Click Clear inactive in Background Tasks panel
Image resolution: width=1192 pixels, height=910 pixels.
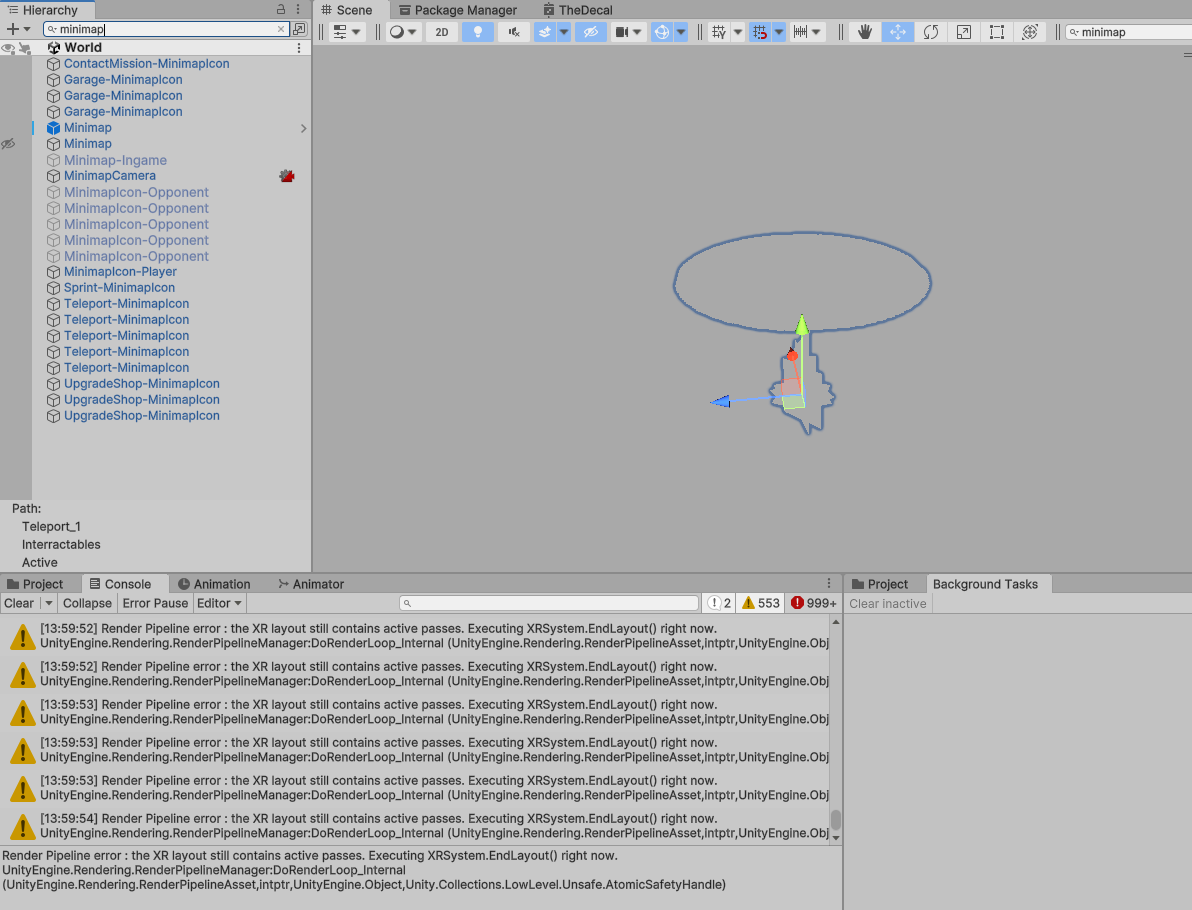coord(887,603)
